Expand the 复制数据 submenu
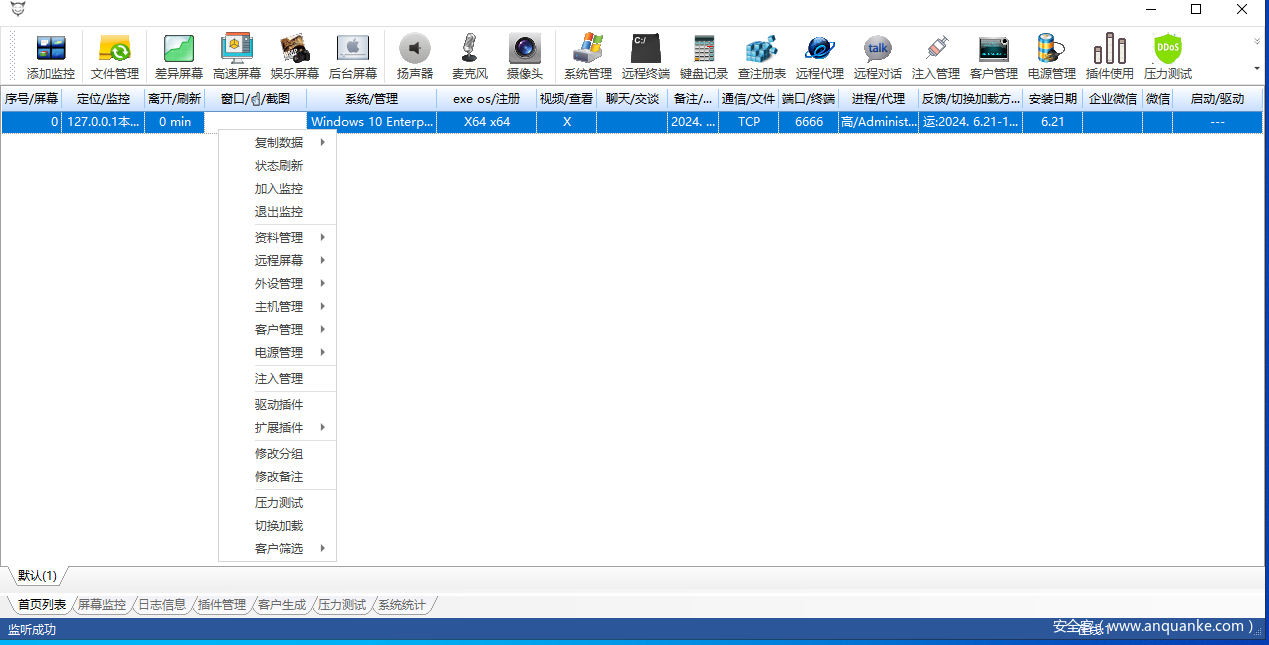This screenshot has width=1269, height=645. (278, 143)
